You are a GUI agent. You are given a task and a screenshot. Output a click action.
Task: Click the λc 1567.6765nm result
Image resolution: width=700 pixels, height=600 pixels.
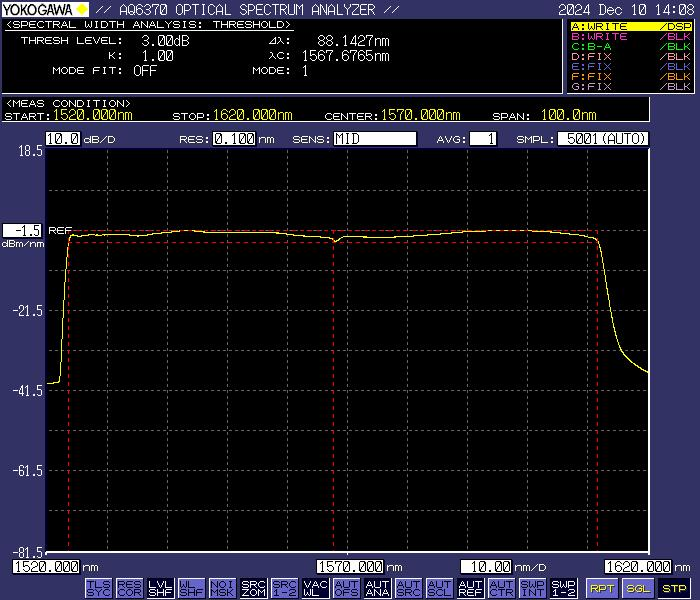tap(346, 56)
